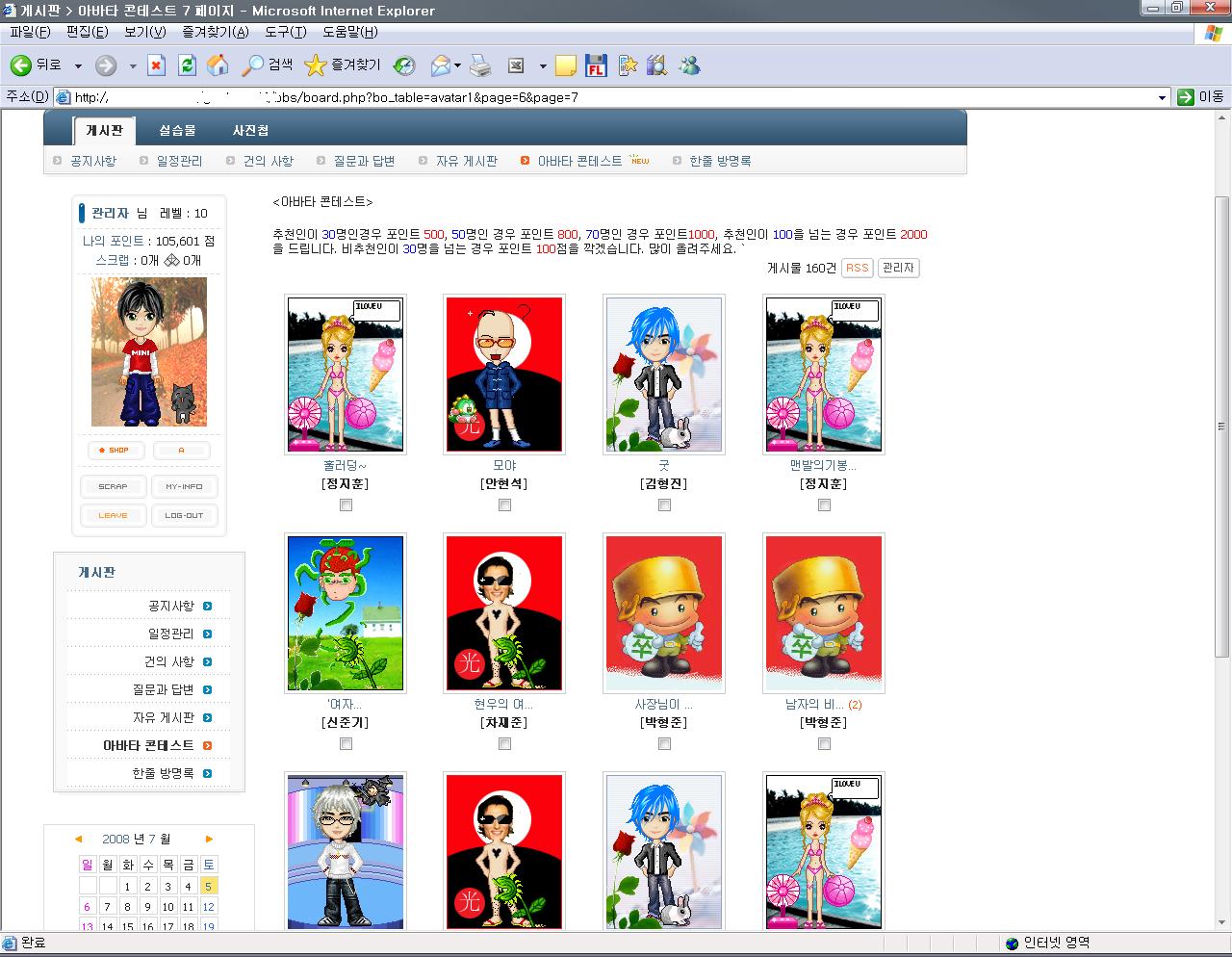
Task: Expand the address bar dropdown
Action: tap(1162, 97)
